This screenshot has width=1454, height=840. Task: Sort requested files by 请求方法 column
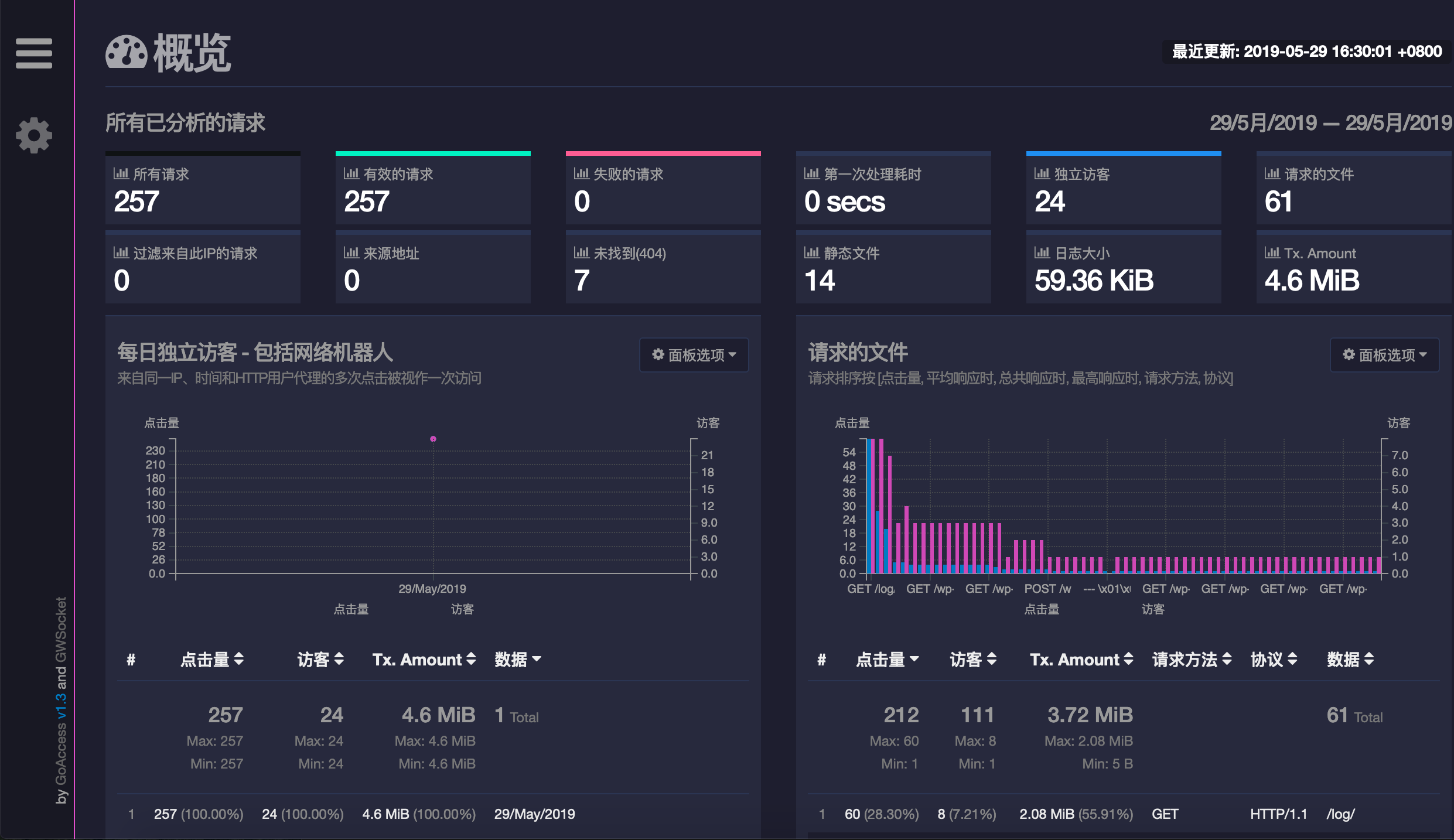1192,660
